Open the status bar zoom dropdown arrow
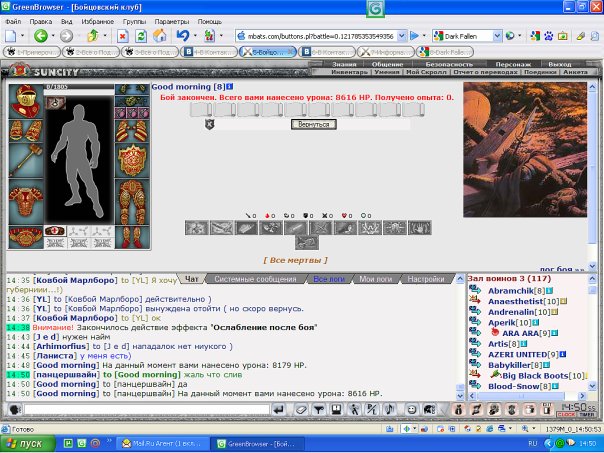 click(534, 429)
